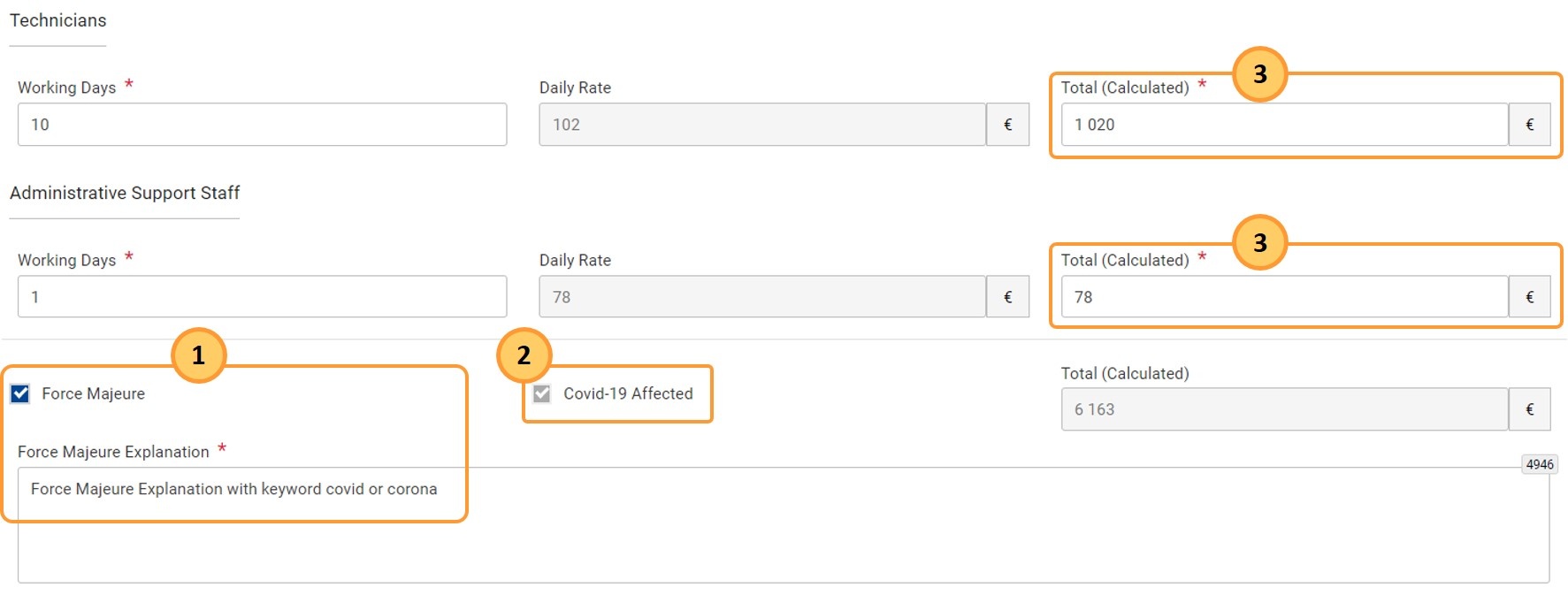
Task: Click the marker 3 badge above Administrative Total
Action: 1259,242
